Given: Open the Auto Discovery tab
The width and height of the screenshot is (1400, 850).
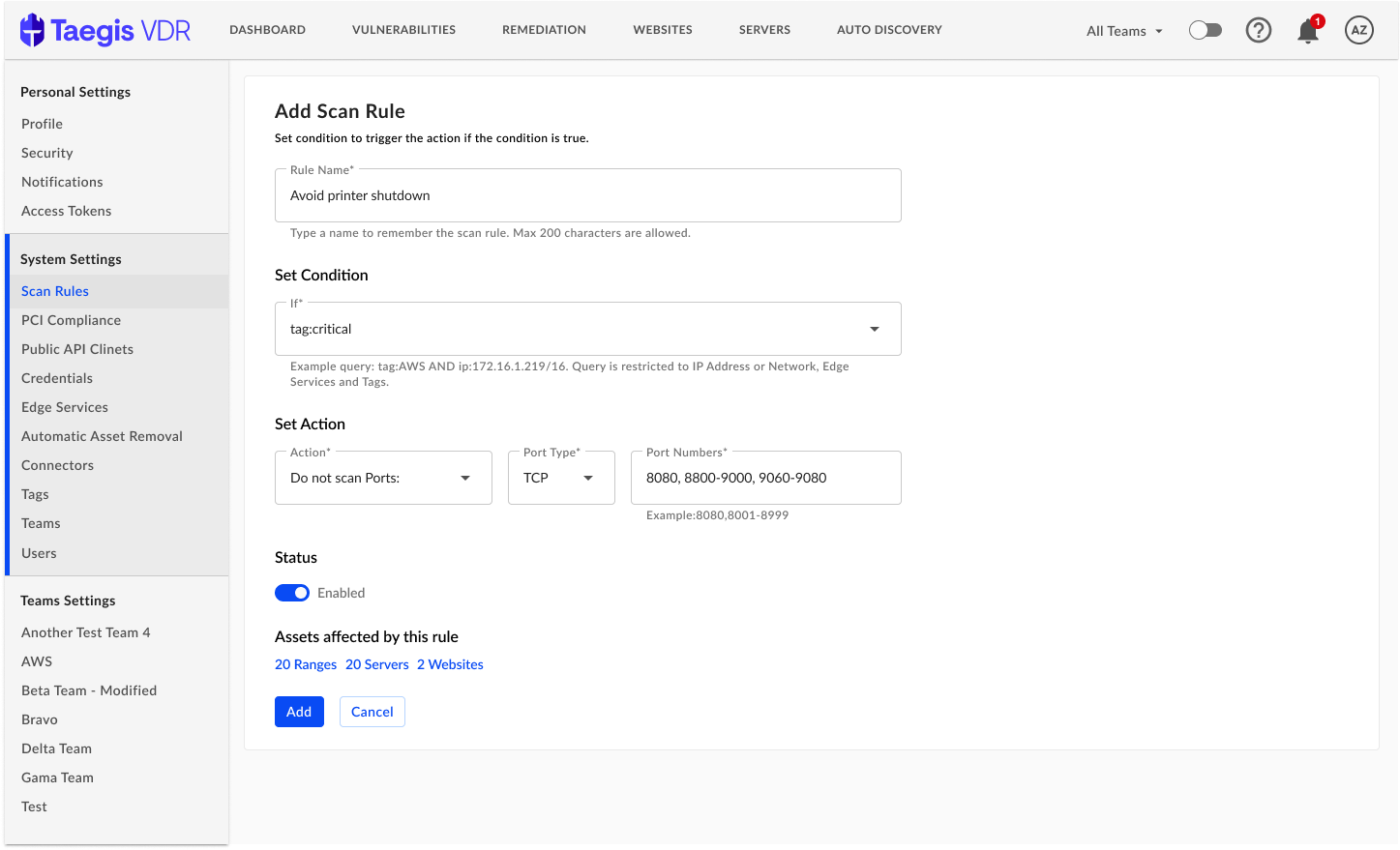Looking at the screenshot, I should click(889, 30).
